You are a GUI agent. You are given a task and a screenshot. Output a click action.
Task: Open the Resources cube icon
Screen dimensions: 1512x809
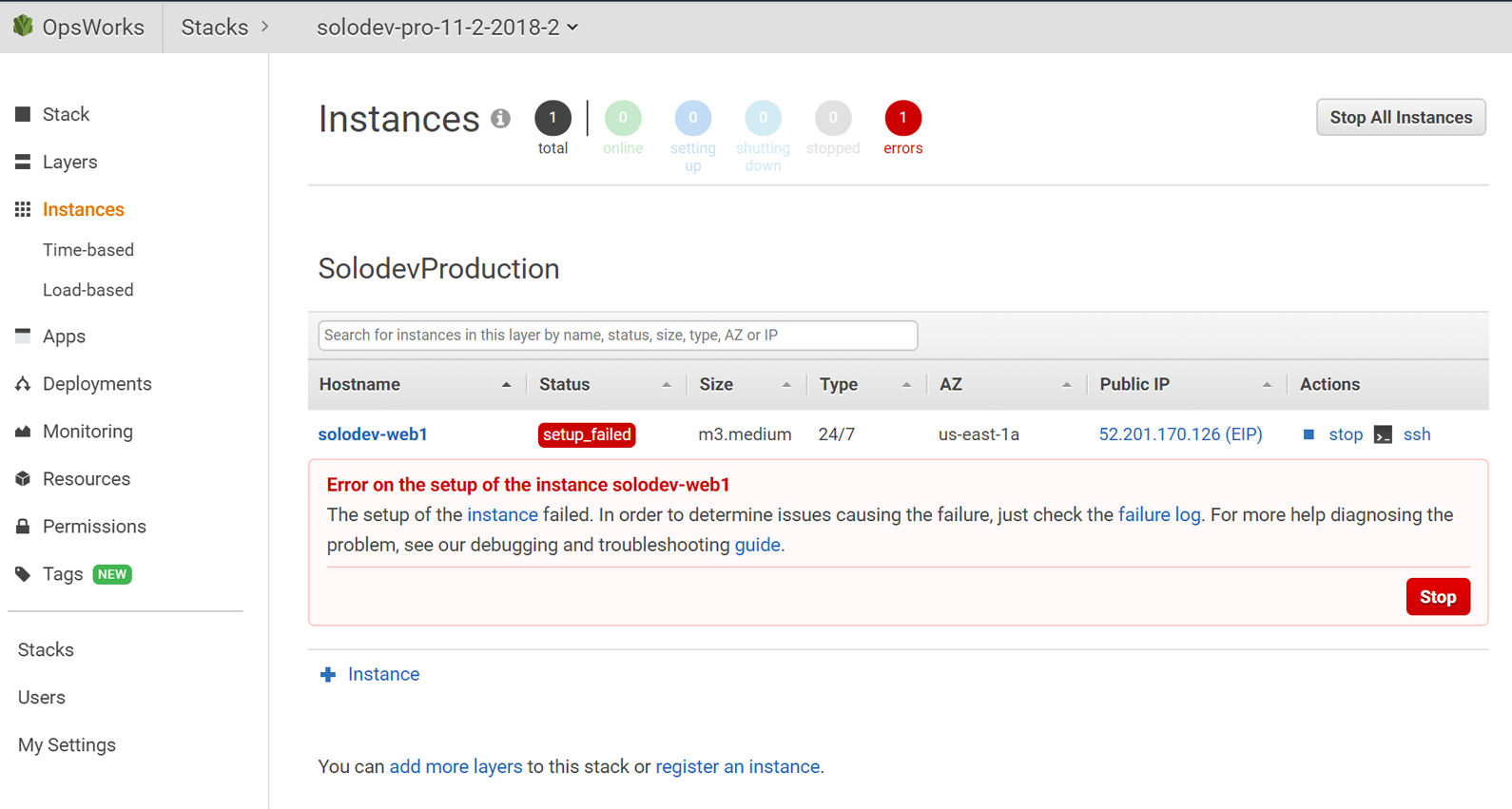click(23, 479)
